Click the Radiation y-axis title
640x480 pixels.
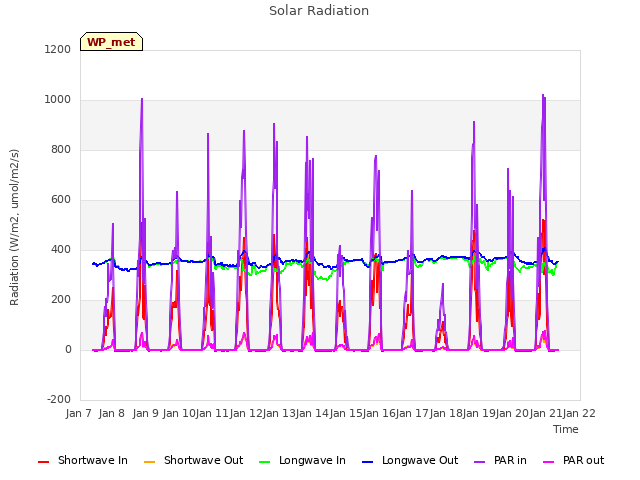14,227
